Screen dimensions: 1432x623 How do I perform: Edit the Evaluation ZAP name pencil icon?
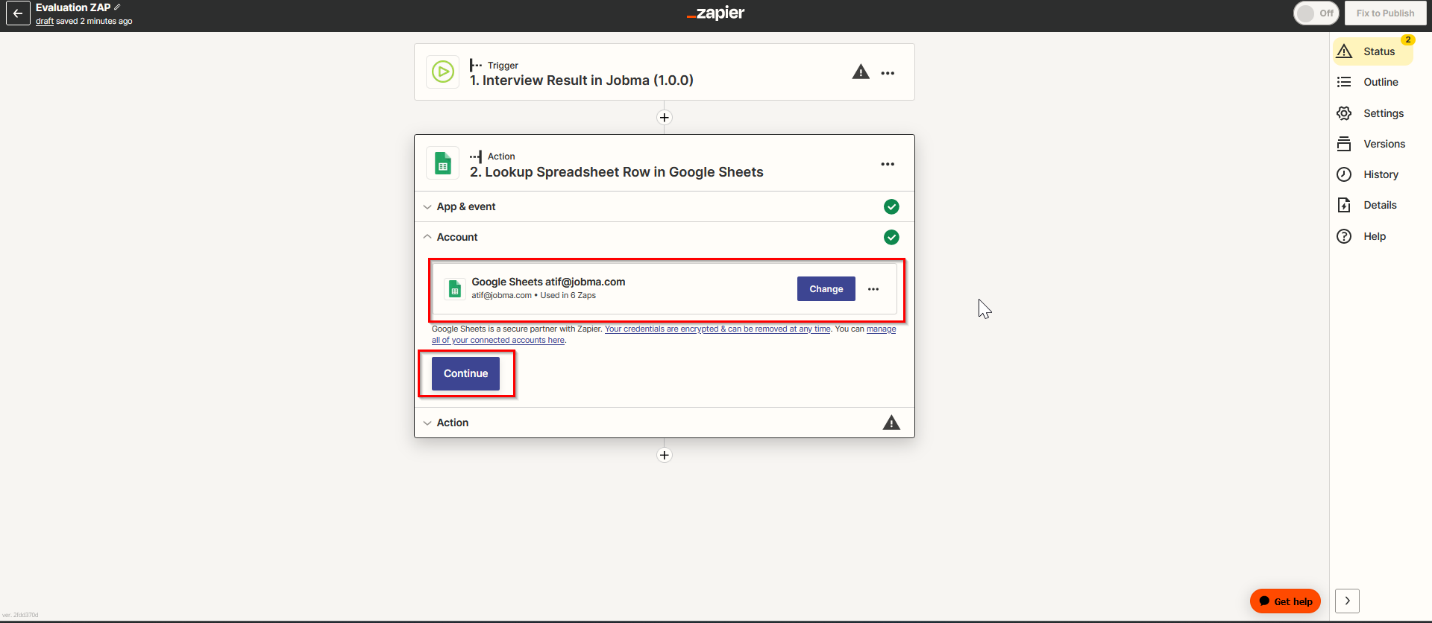(118, 7)
